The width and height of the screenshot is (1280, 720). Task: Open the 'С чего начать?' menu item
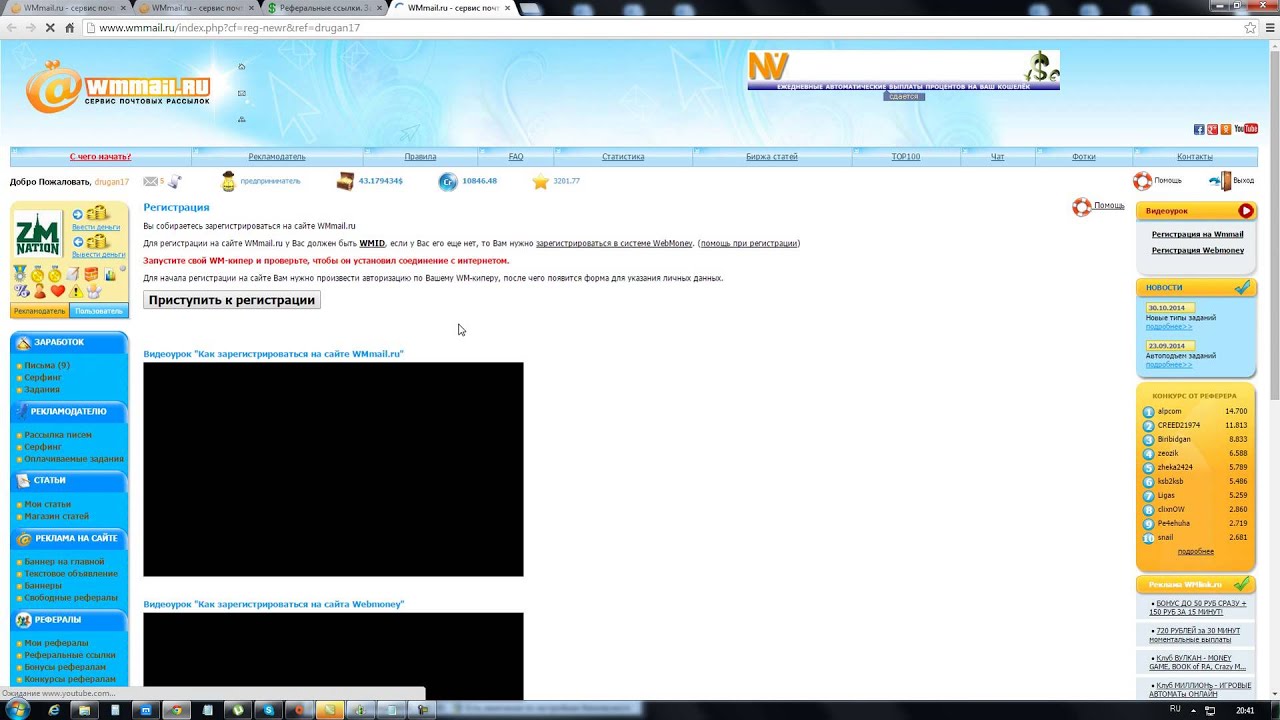point(100,157)
